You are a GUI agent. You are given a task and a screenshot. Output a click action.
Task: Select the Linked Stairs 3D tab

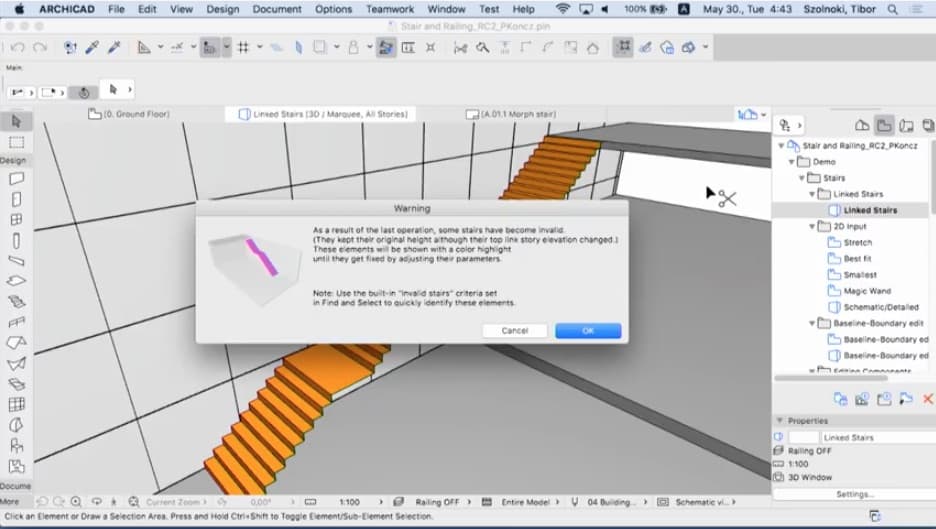tap(323, 114)
